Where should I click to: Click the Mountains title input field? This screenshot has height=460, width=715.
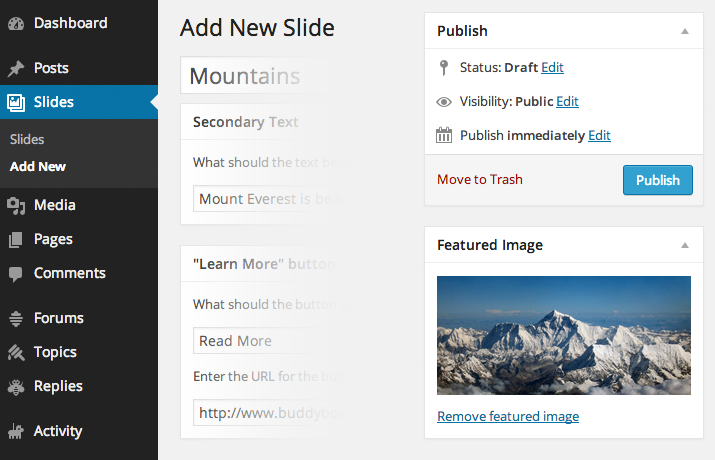click(x=255, y=76)
